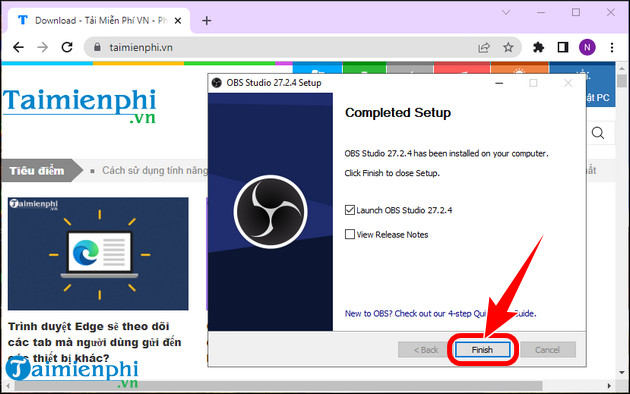The width and height of the screenshot is (630, 394).
Task: Share this page via the share icon
Action: tap(484, 47)
